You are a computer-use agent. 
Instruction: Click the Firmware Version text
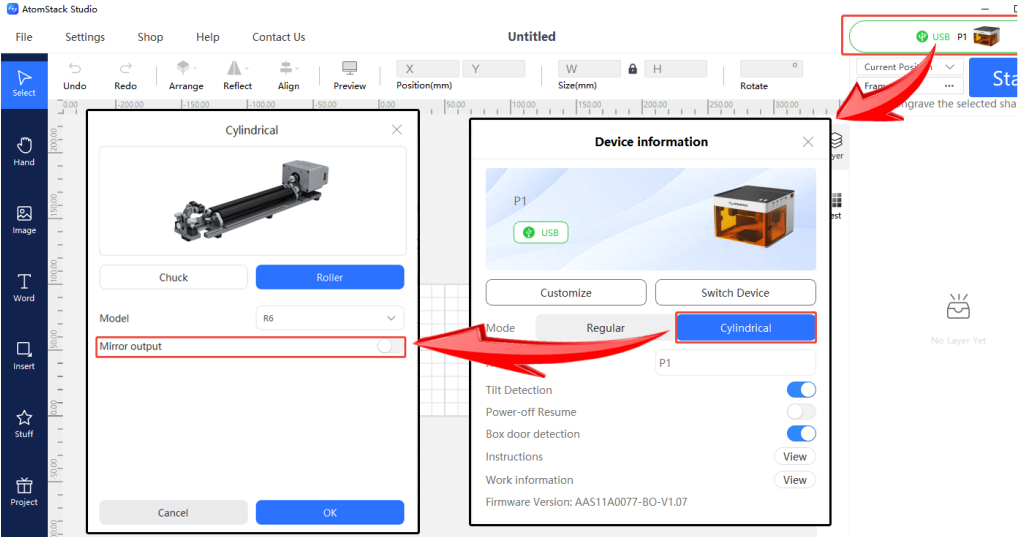point(586,502)
